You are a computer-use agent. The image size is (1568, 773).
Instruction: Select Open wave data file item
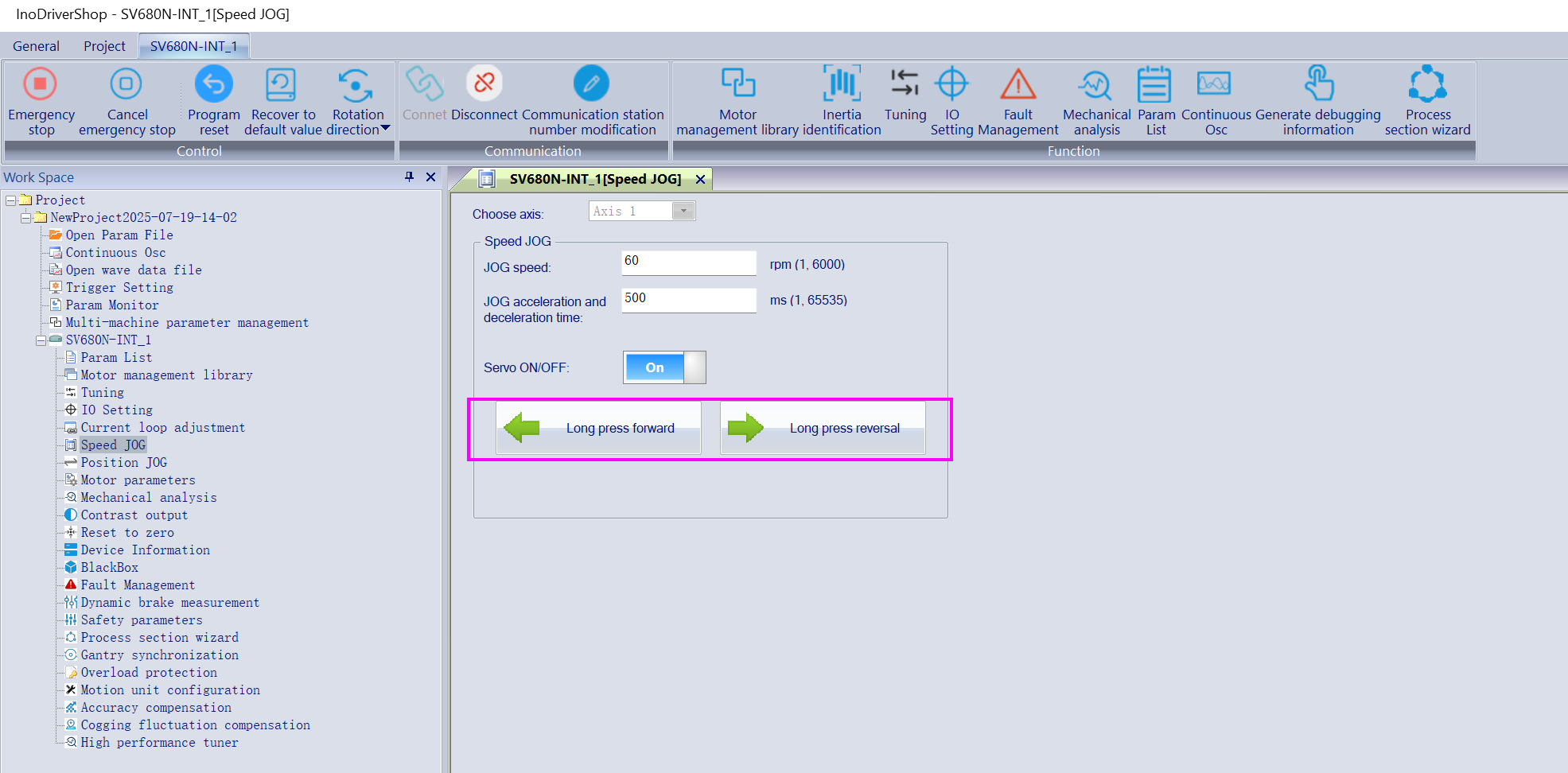tap(134, 270)
